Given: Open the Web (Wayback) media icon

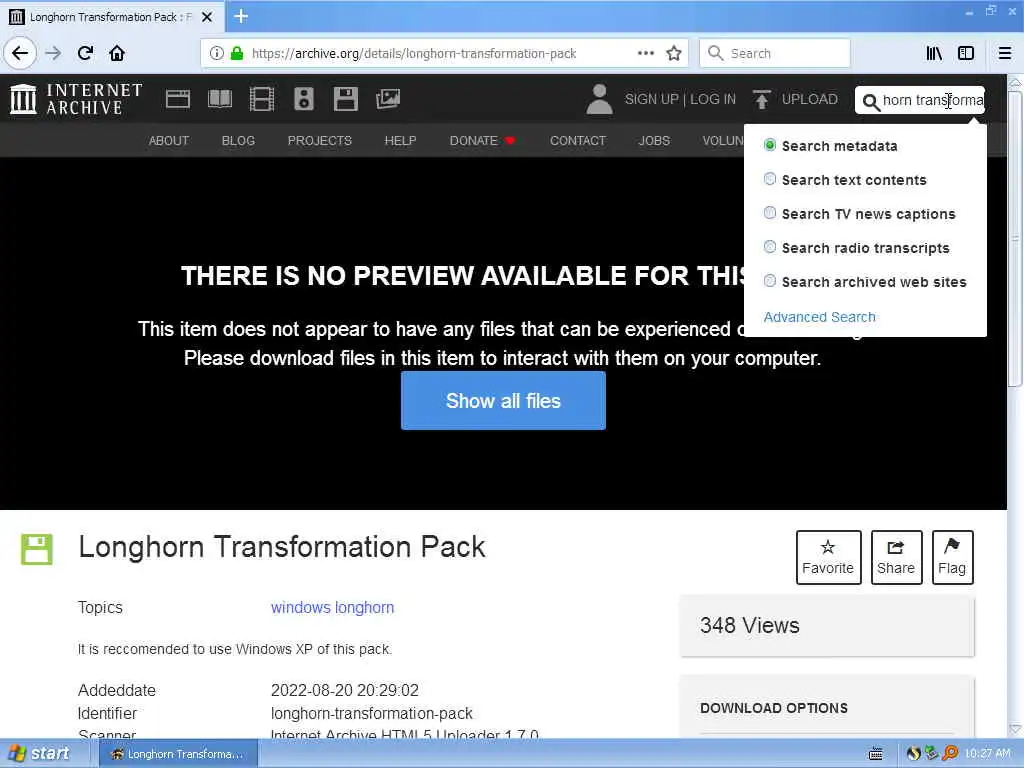Looking at the screenshot, I should pos(178,99).
